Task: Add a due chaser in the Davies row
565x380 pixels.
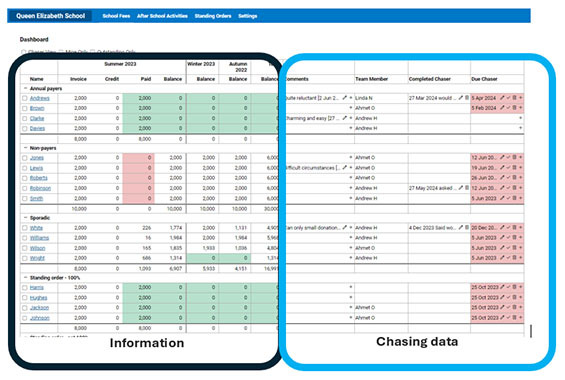Action: coord(520,128)
